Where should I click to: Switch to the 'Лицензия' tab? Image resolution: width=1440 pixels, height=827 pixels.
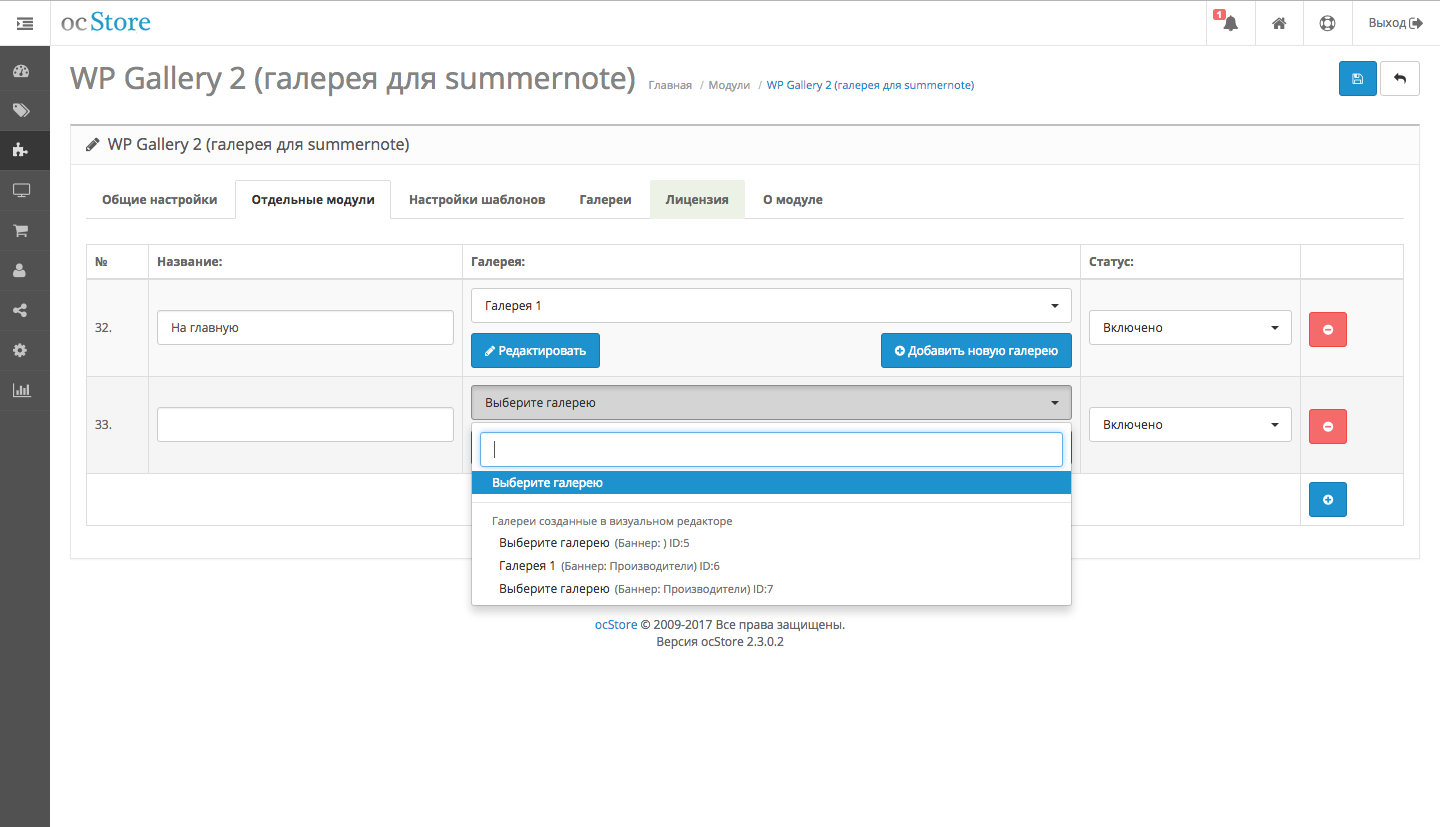point(696,200)
